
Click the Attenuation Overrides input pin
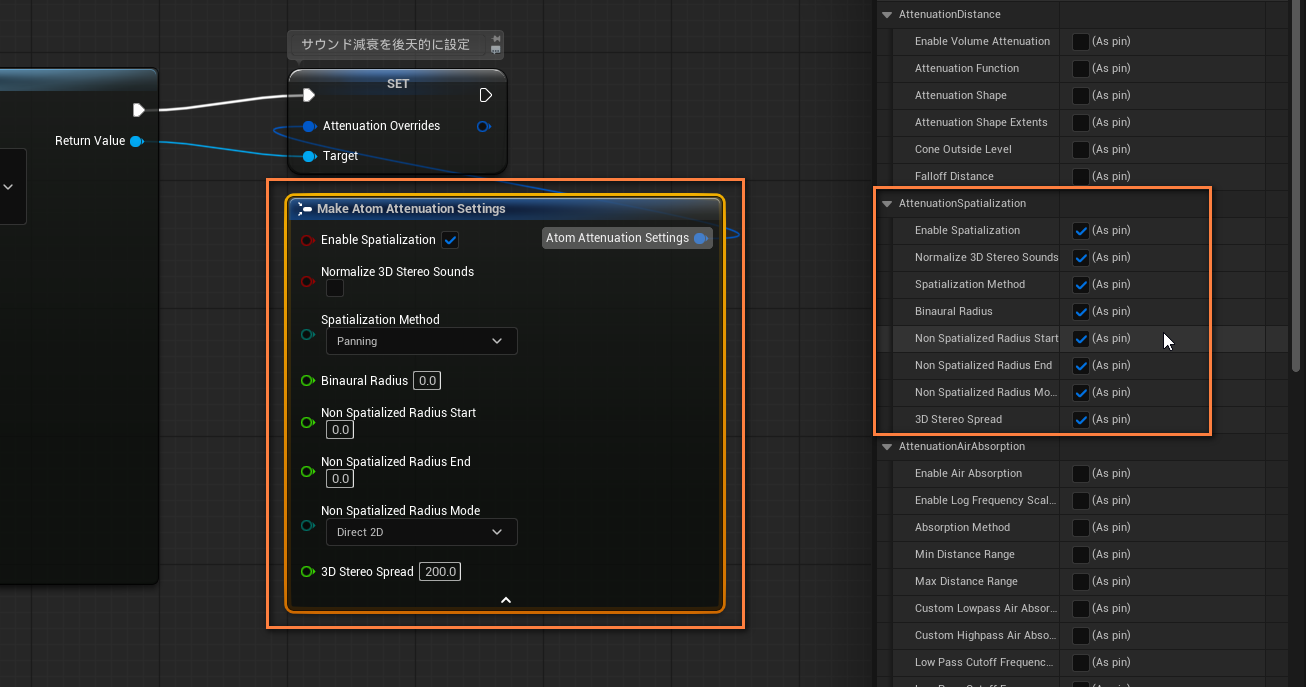pos(309,126)
